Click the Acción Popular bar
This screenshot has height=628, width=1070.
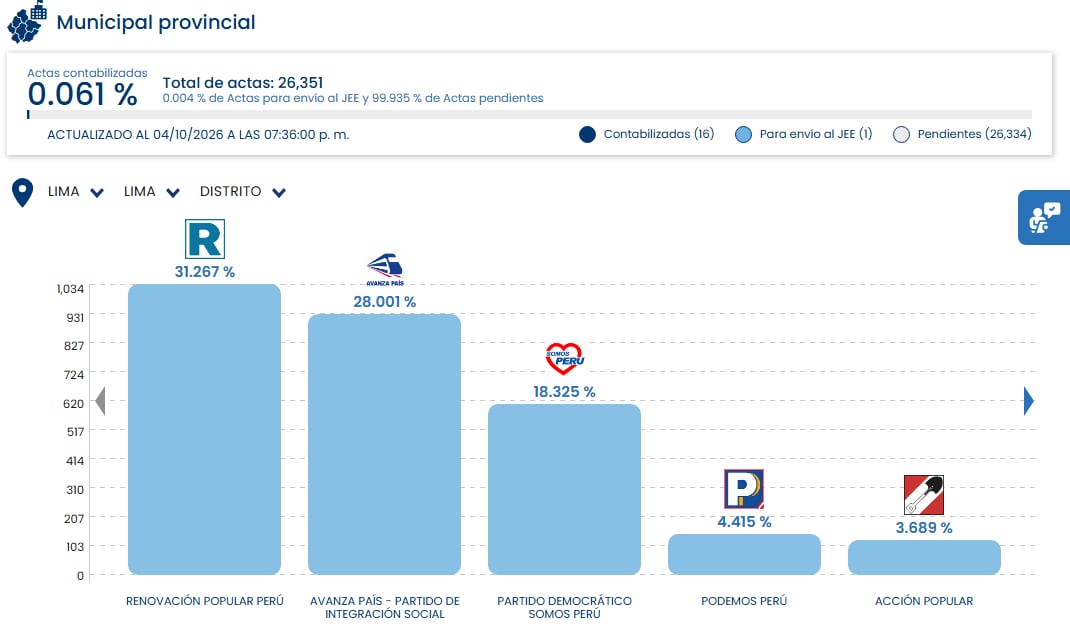coord(925,558)
